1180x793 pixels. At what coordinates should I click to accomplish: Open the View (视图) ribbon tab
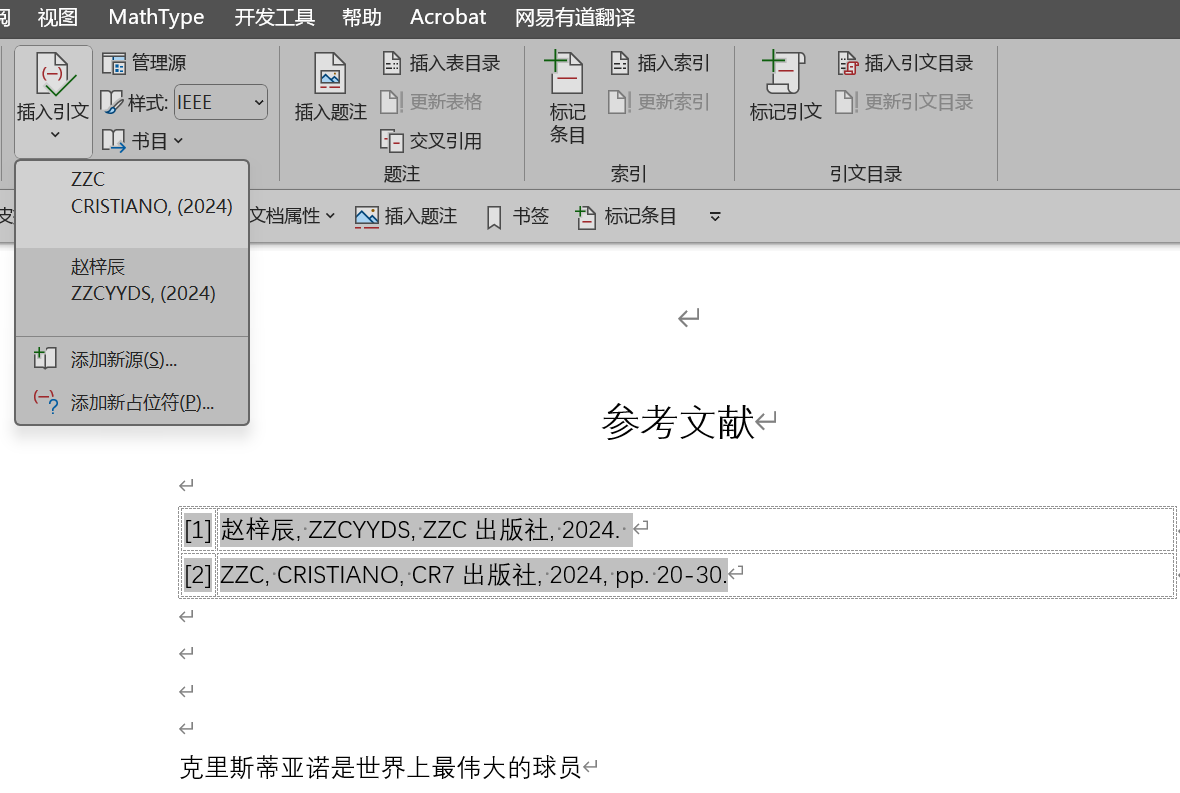click(58, 17)
